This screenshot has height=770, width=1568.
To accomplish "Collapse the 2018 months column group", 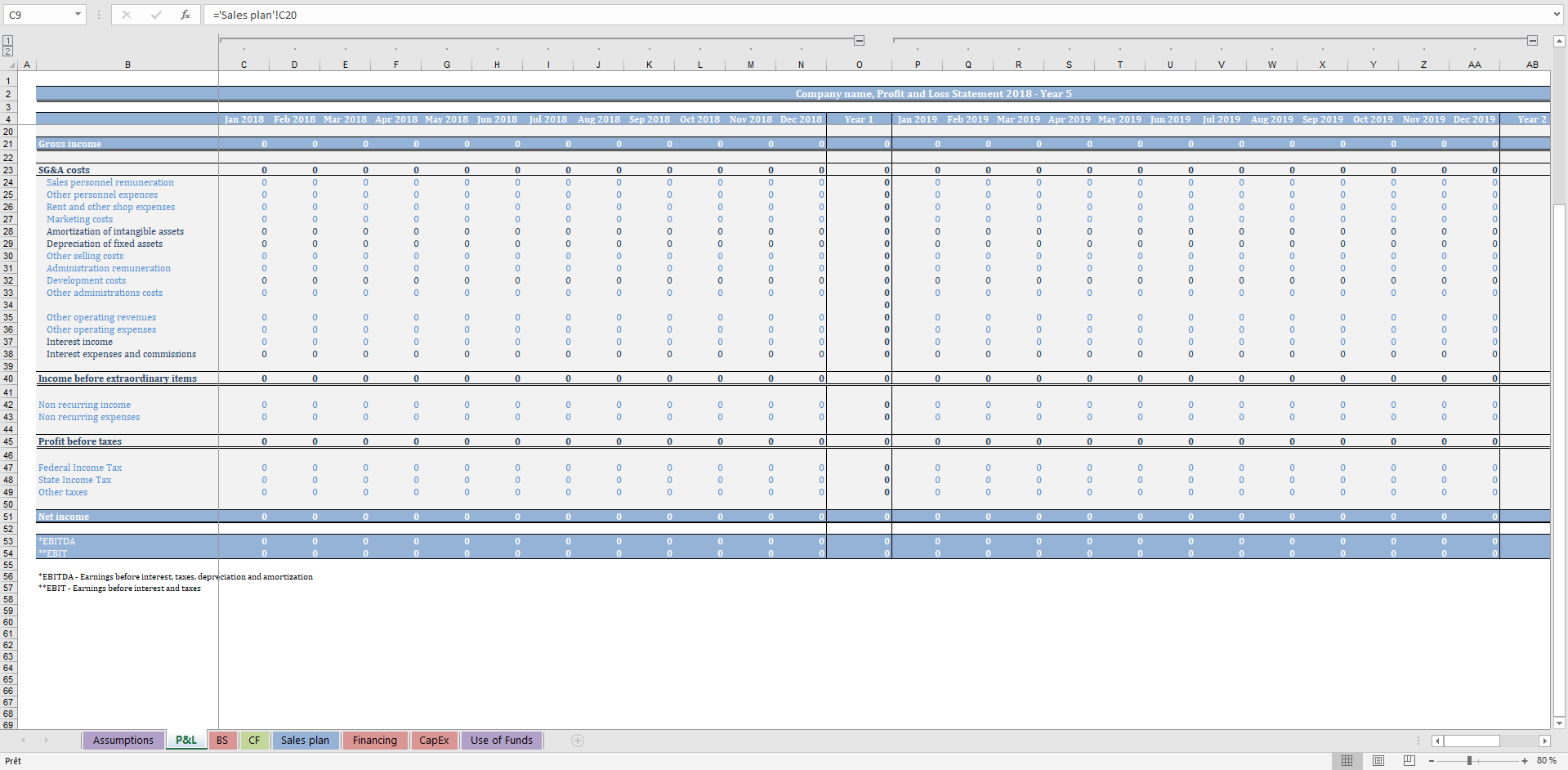I will (x=859, y=40).
